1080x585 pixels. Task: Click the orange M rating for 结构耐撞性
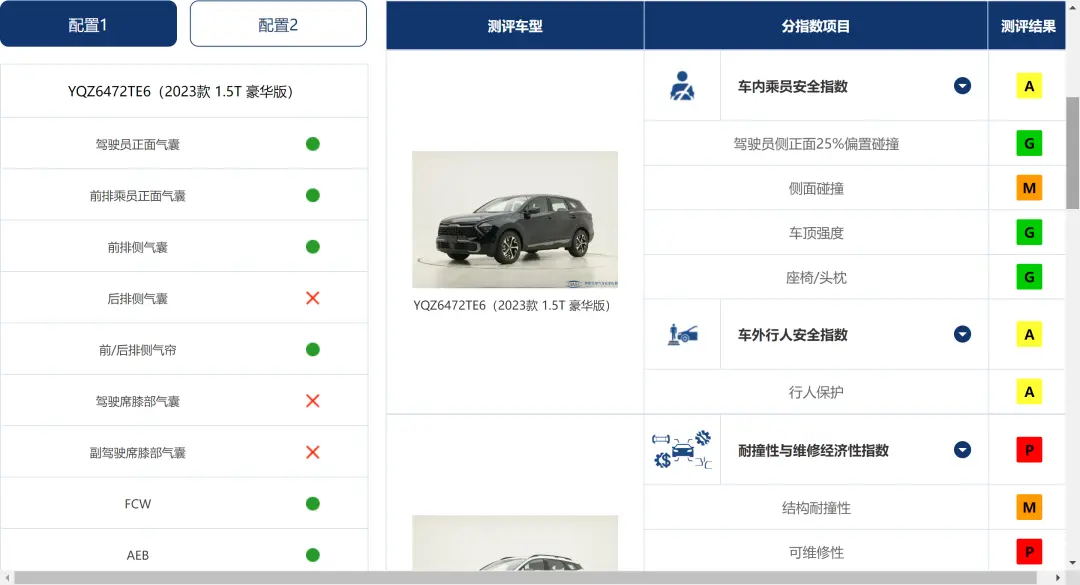1029,508
